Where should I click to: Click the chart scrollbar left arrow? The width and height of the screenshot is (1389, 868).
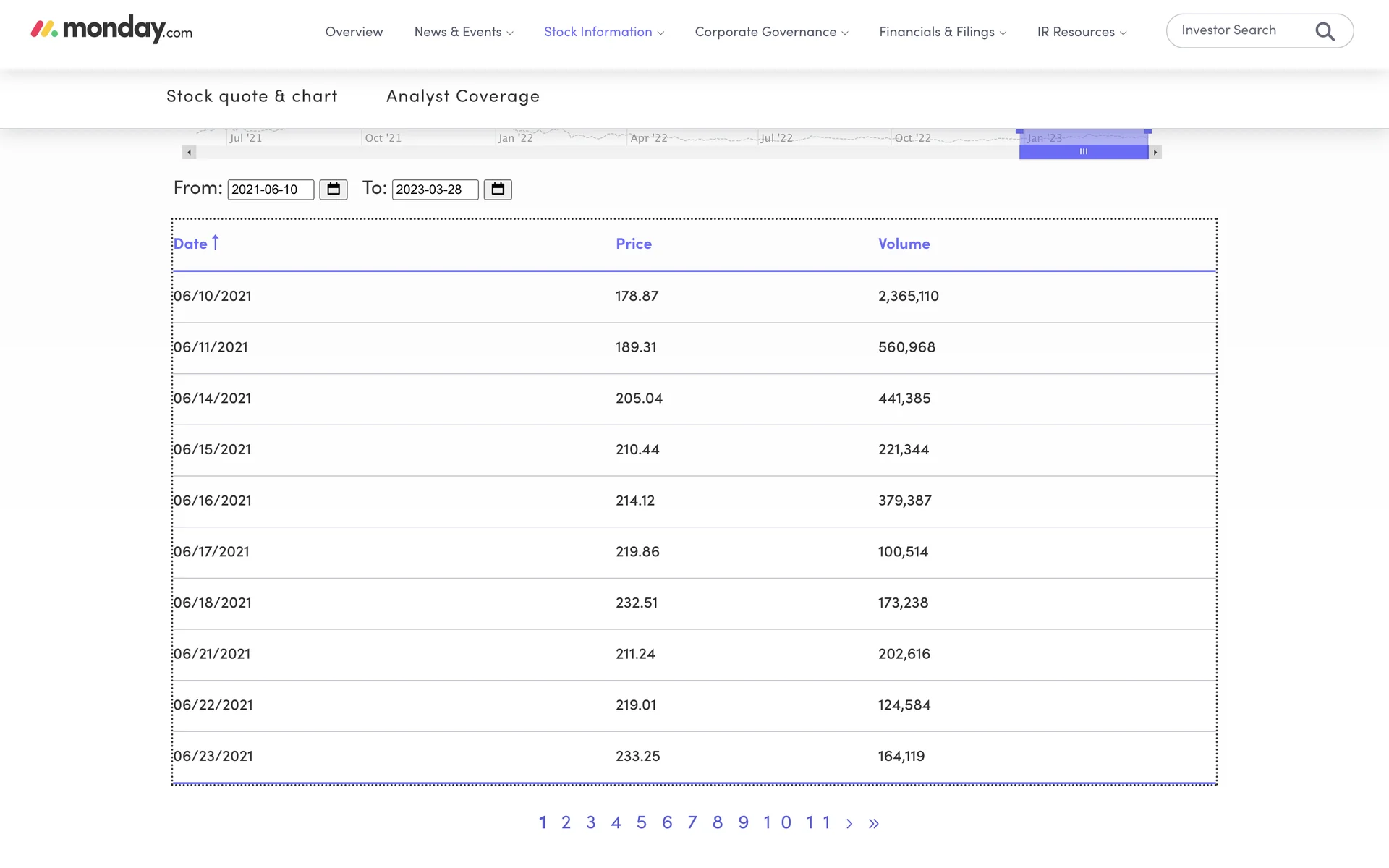point(190,152)
